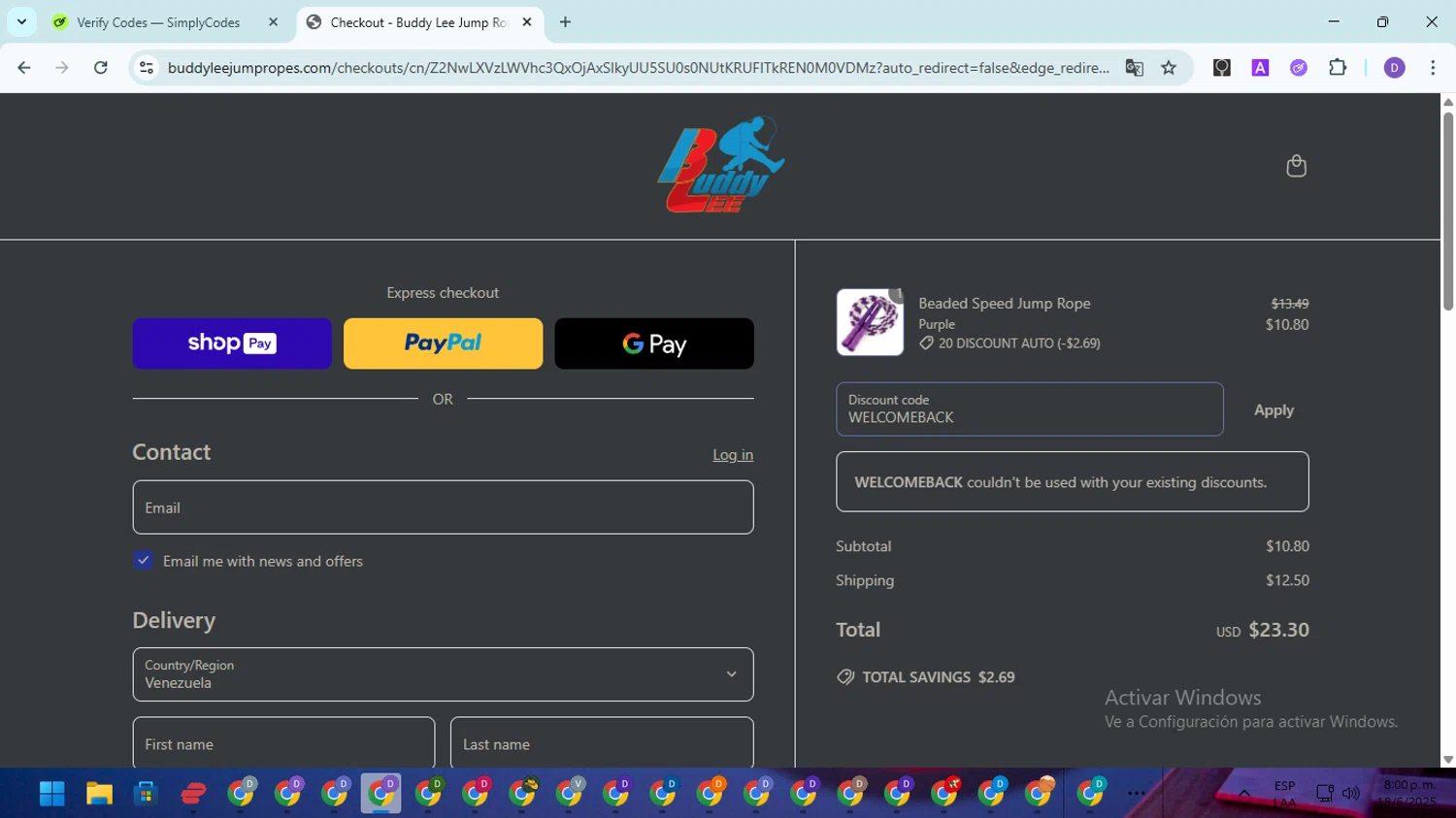Show more taskbar apps via the ellipsis
This screenshot has width=1456, height=818.
1137,794
